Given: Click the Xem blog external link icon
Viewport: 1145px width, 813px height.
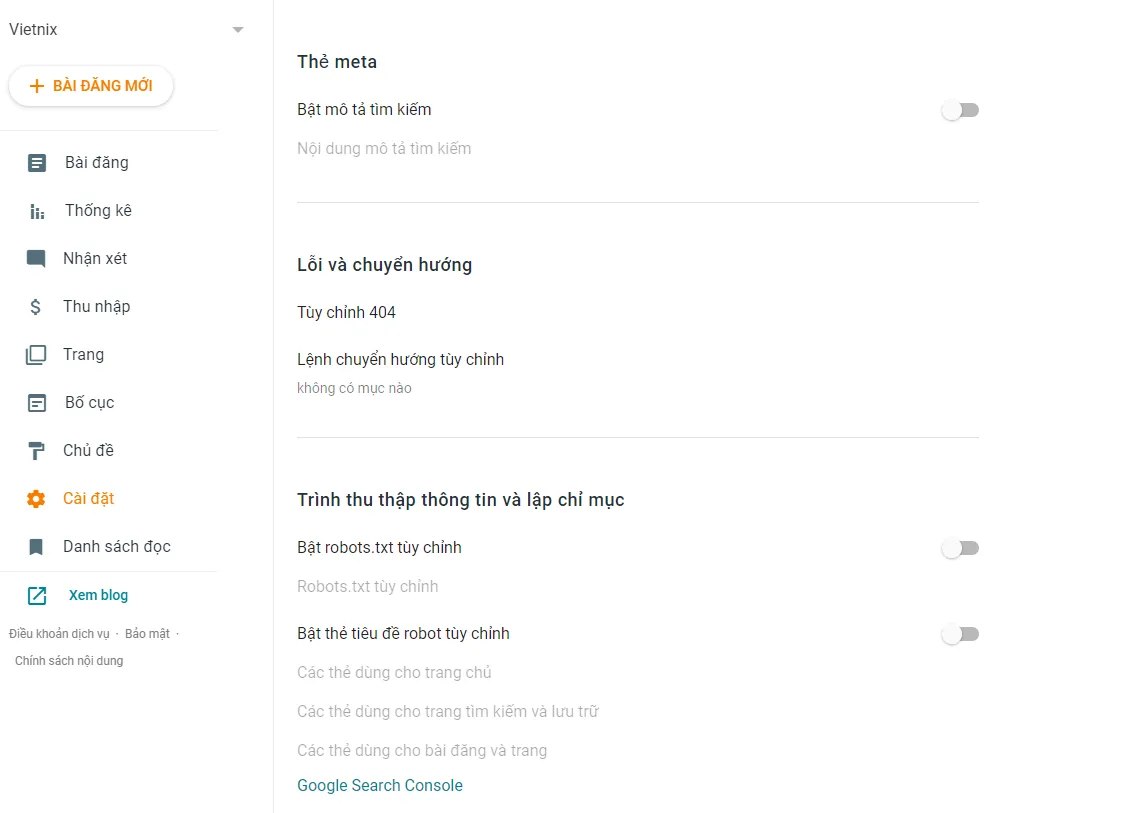Looking at the screenshot, I should pos(37,596).
